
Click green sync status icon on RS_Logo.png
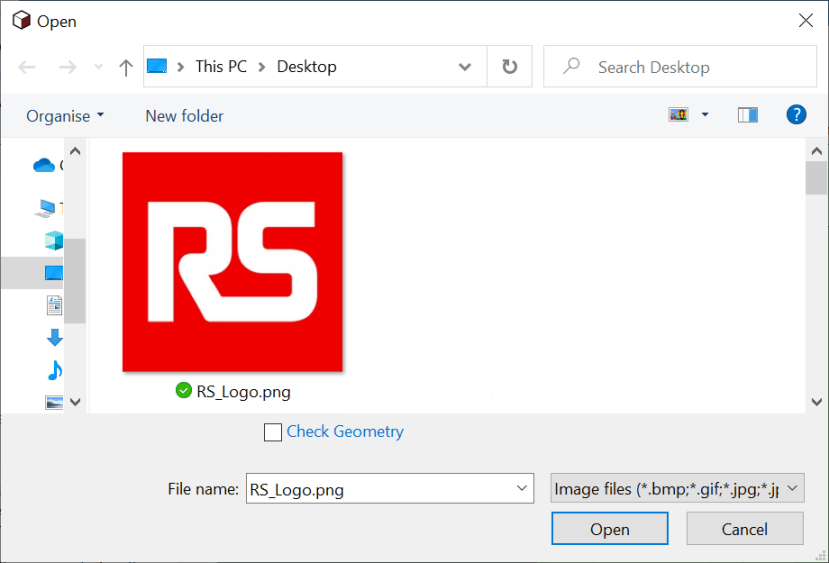(x=183, y=391)
